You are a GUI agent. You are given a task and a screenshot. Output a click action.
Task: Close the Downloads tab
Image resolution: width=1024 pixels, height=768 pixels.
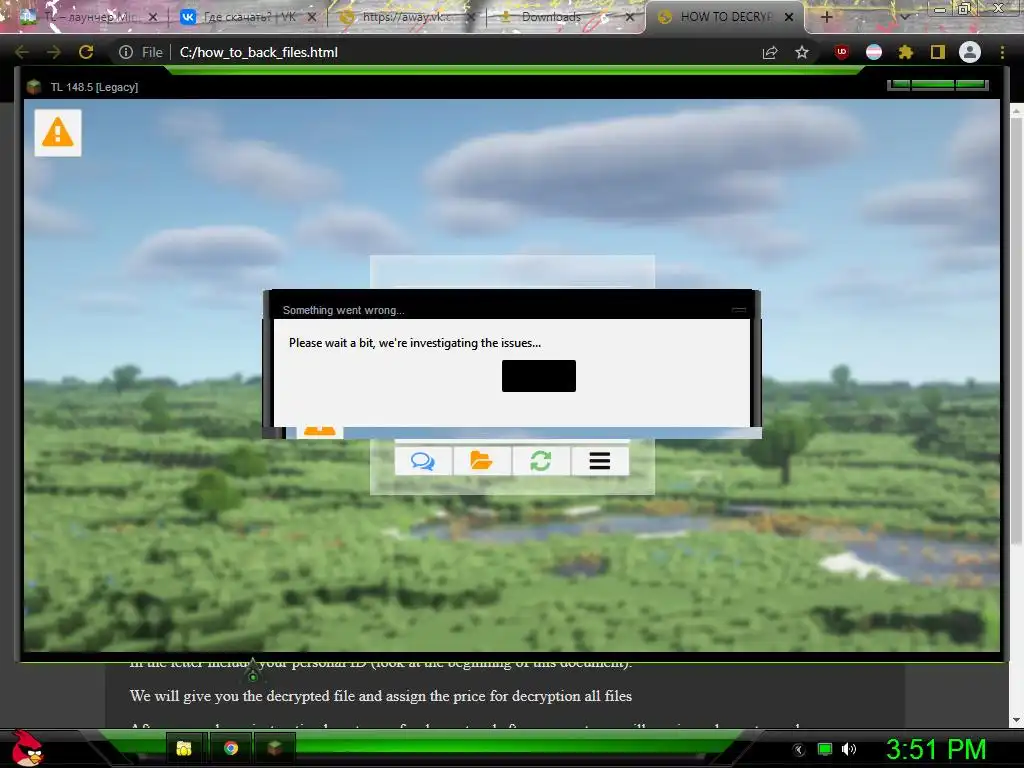click(x=630, y=17)
